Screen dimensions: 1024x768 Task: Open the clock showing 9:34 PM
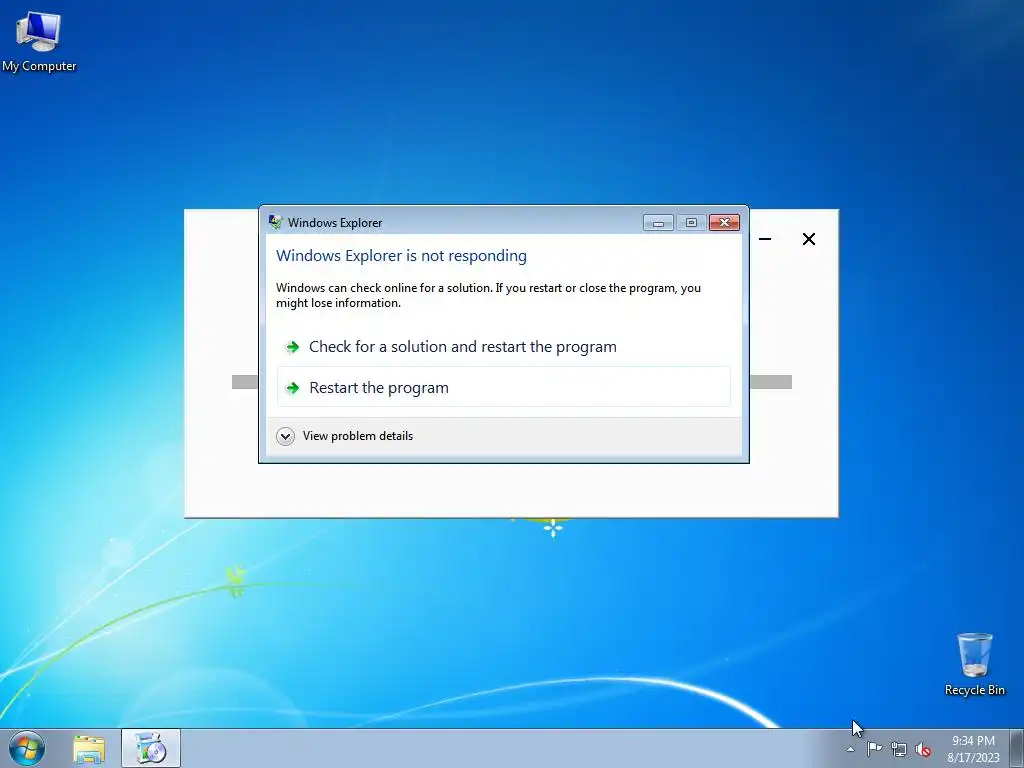click(973, 749)
